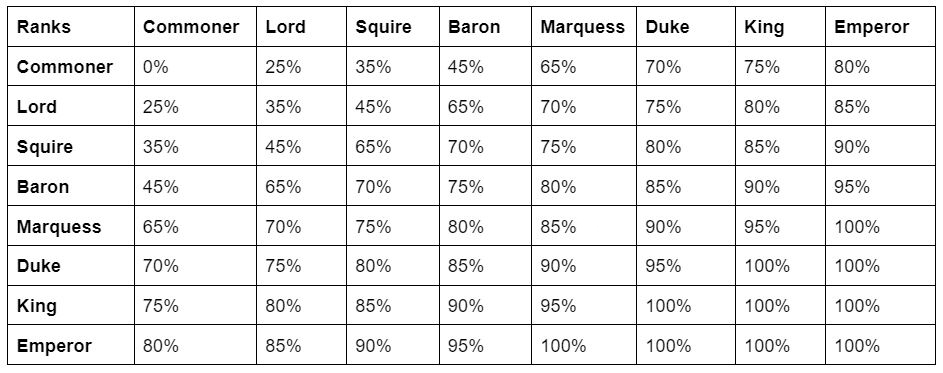
Task: Select the Lord column header
Action: click(x=301, y=26)
